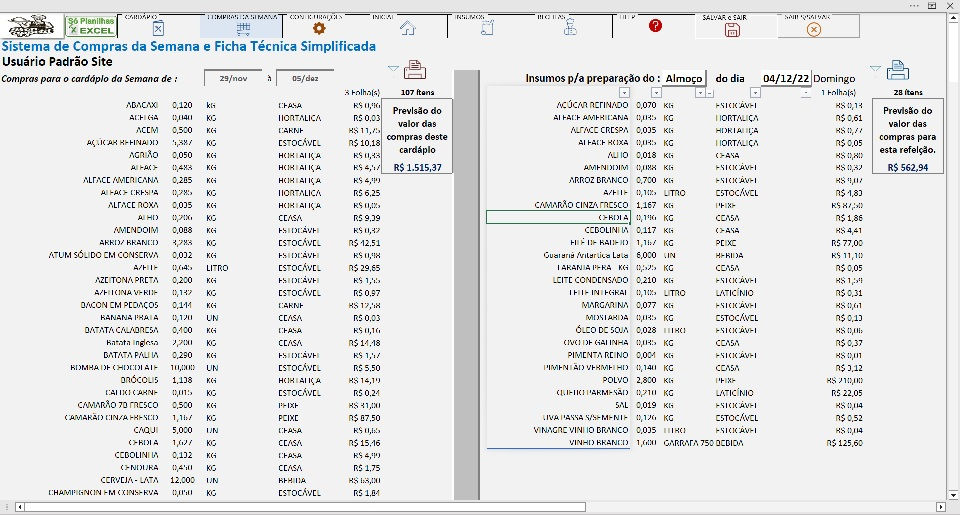Select the BRÓCOLIS cell
Image resolution: width=960 pixels, height=515 pixels.
click(139, 380)
